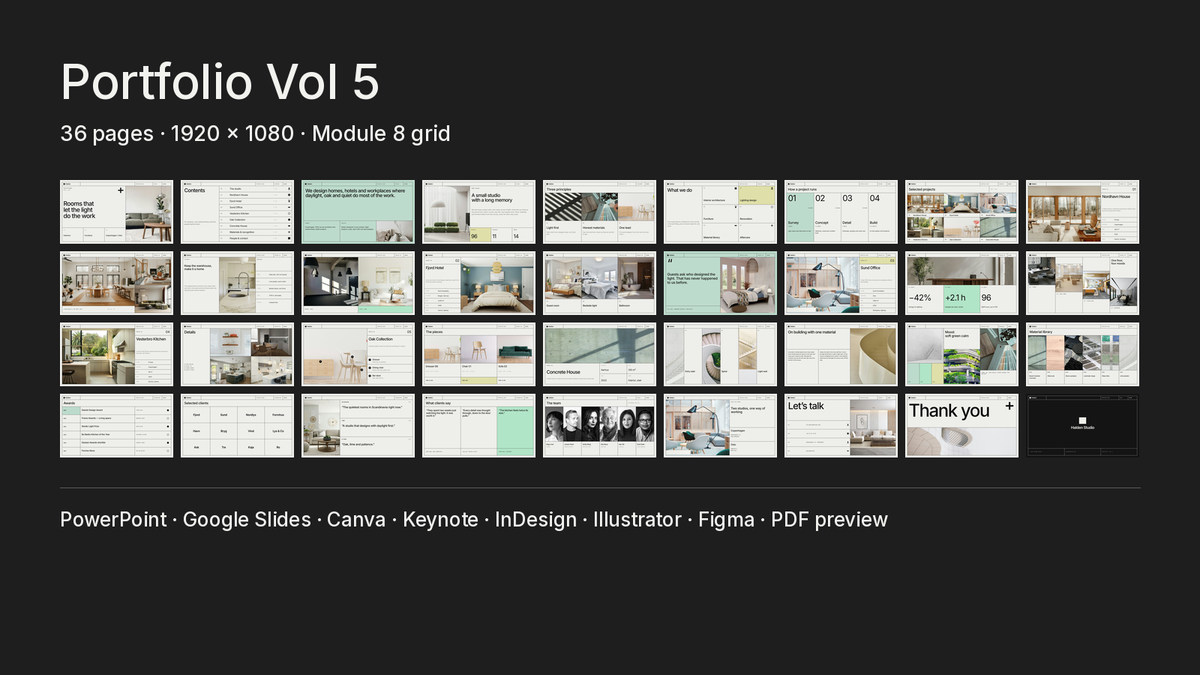Screen dimensions: 1200x675
Task: Open the black closing logo slide
Action: click(1083, 426)
